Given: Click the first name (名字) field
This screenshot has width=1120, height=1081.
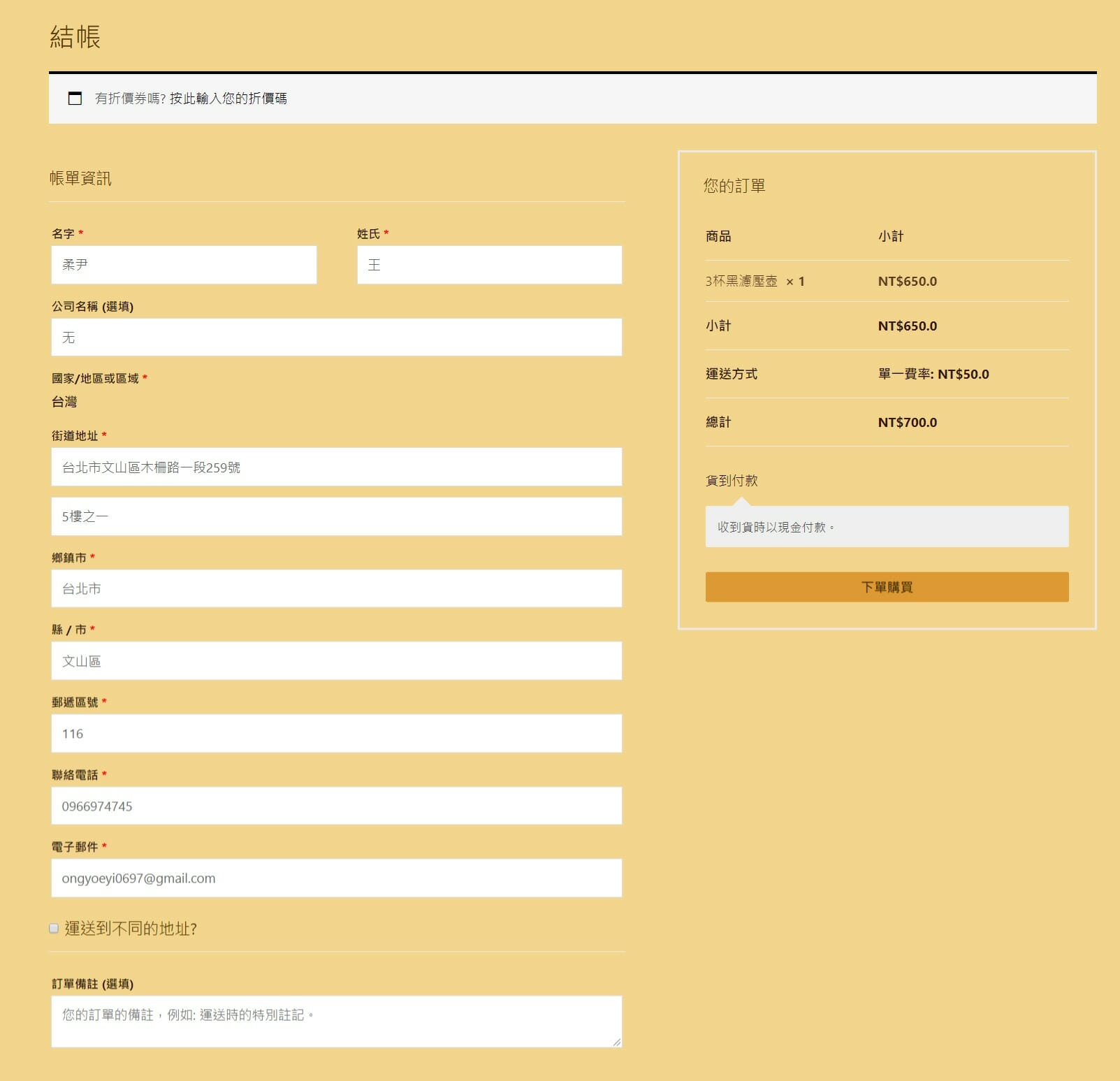Looking at the screenshot, I should pyautogui.click(x=184, y=265).
